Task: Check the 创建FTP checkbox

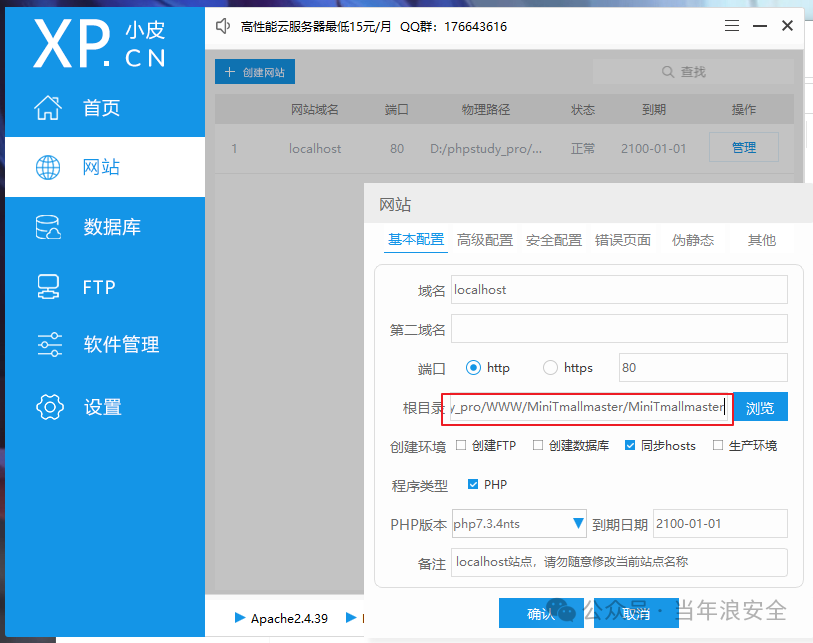Action: pyautogui.click(x=460, y=445)
